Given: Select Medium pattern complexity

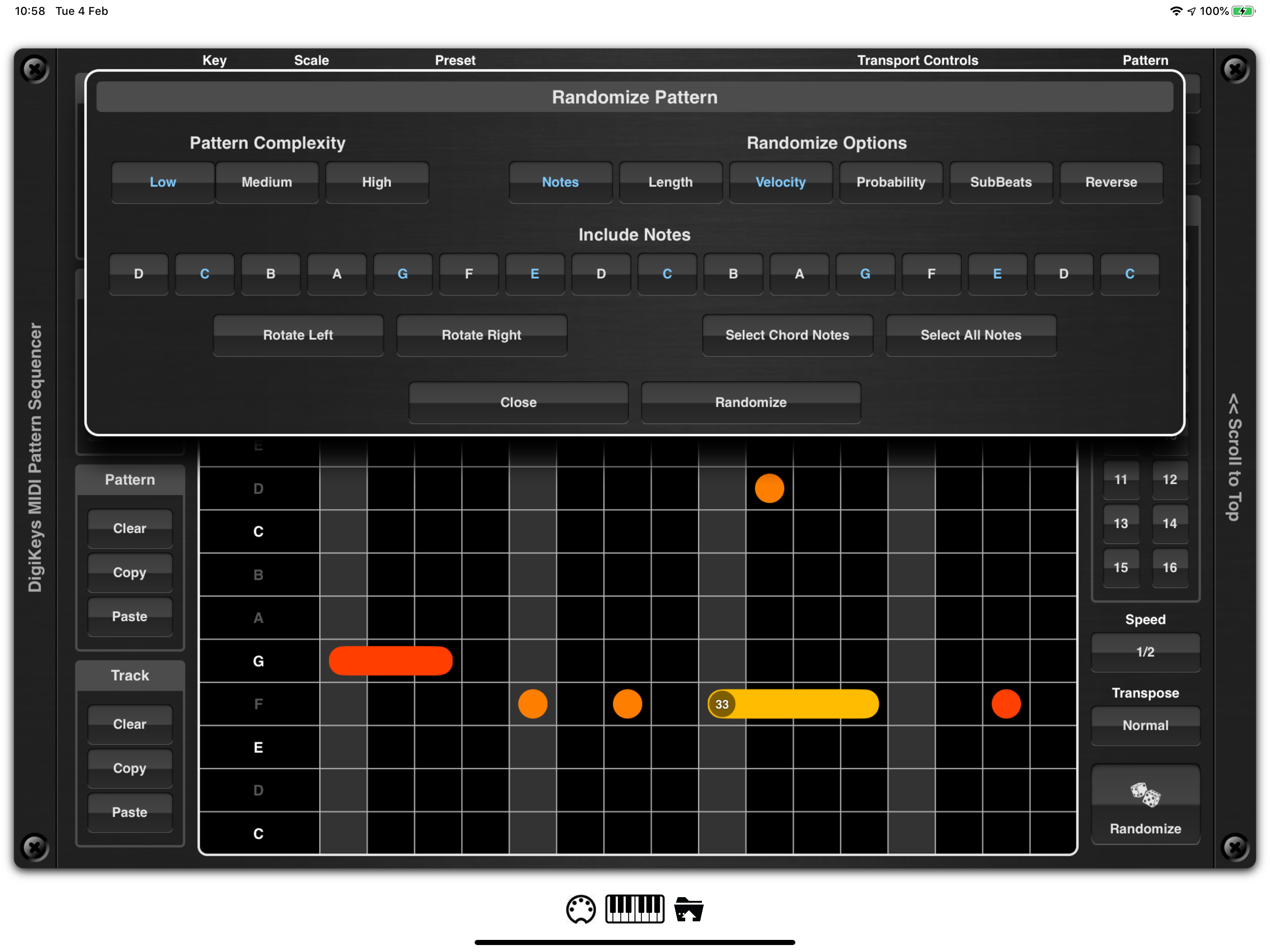Looking at the screenshot, I should coord(266,182).
